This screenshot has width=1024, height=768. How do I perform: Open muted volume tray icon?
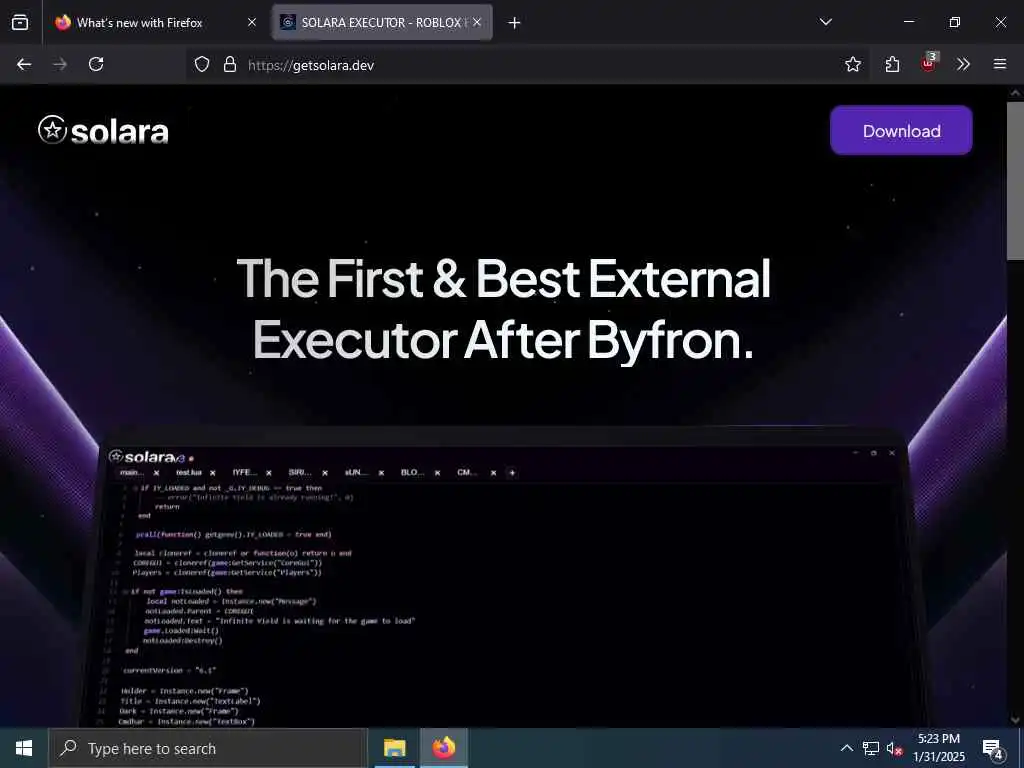894,748
